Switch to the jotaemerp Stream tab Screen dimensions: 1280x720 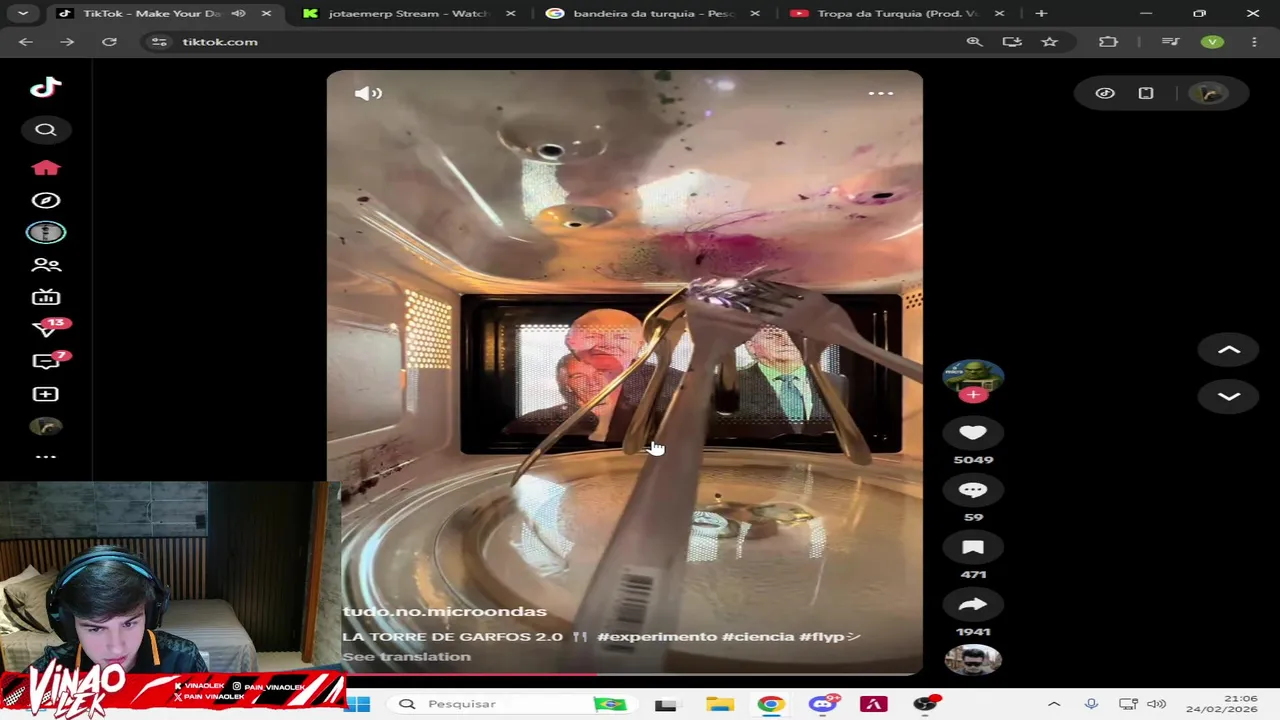(x=408, y=13)
